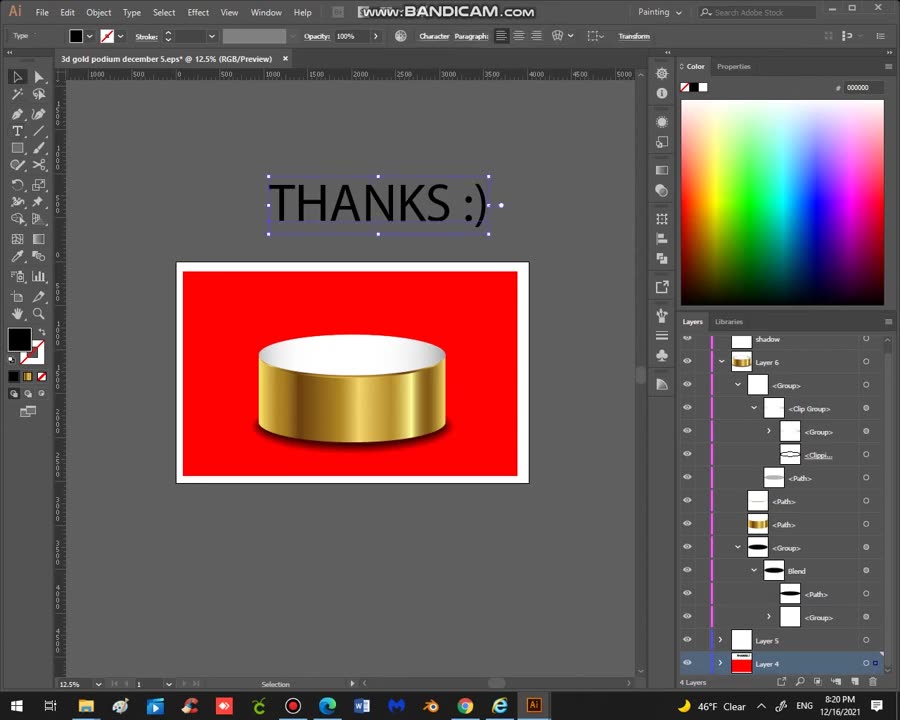This screenshot has width=900, height=720.
Task: Select the Mesh tool
Action: pyautogui.click(x=17, y=239)
